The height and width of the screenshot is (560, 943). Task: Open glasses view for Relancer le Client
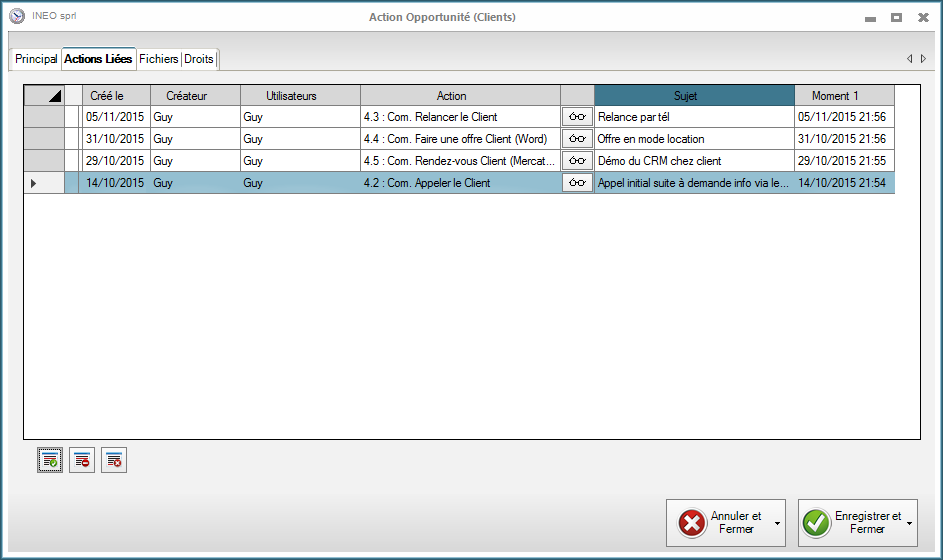577,117
